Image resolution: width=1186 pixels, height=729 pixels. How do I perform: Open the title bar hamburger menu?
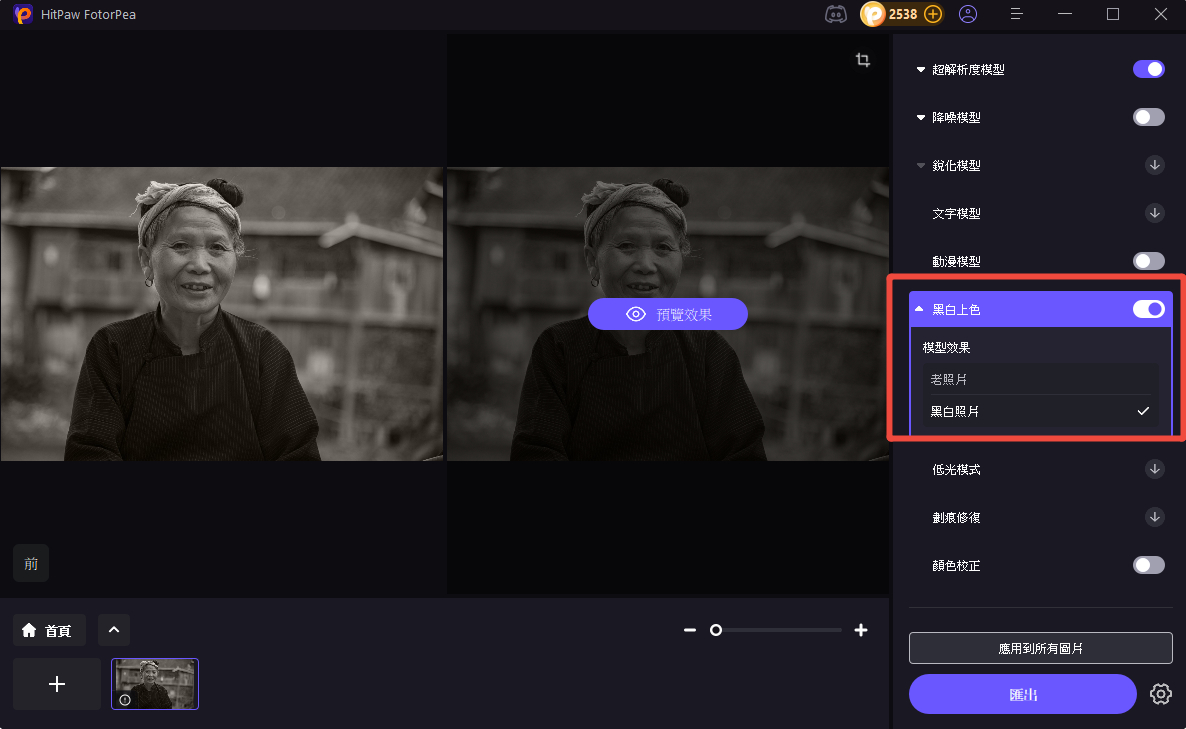(1017, 14)
